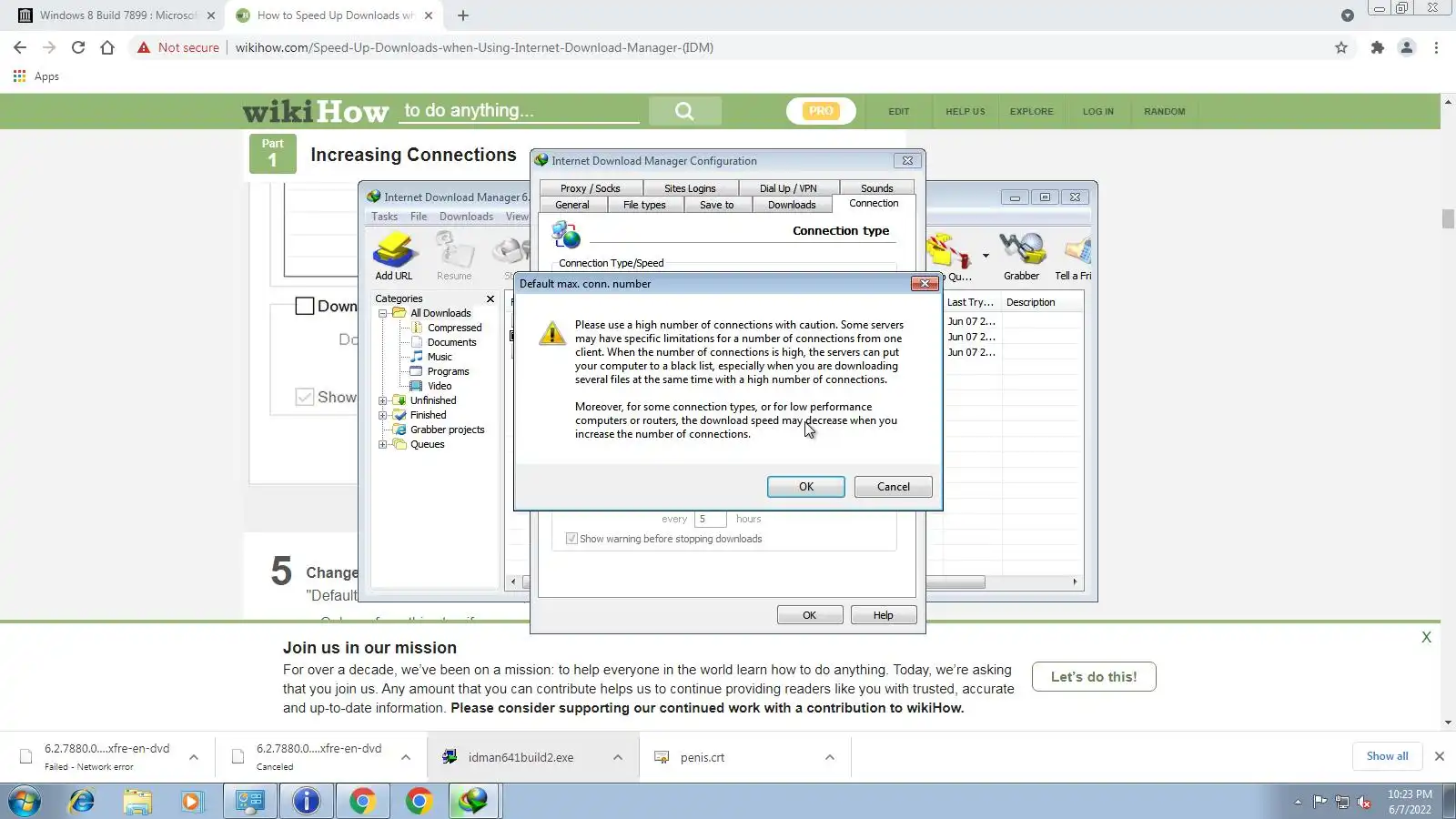
Task: Toggle the checkbox beside the cut-off 'Show' label
Action: (305, 397)
